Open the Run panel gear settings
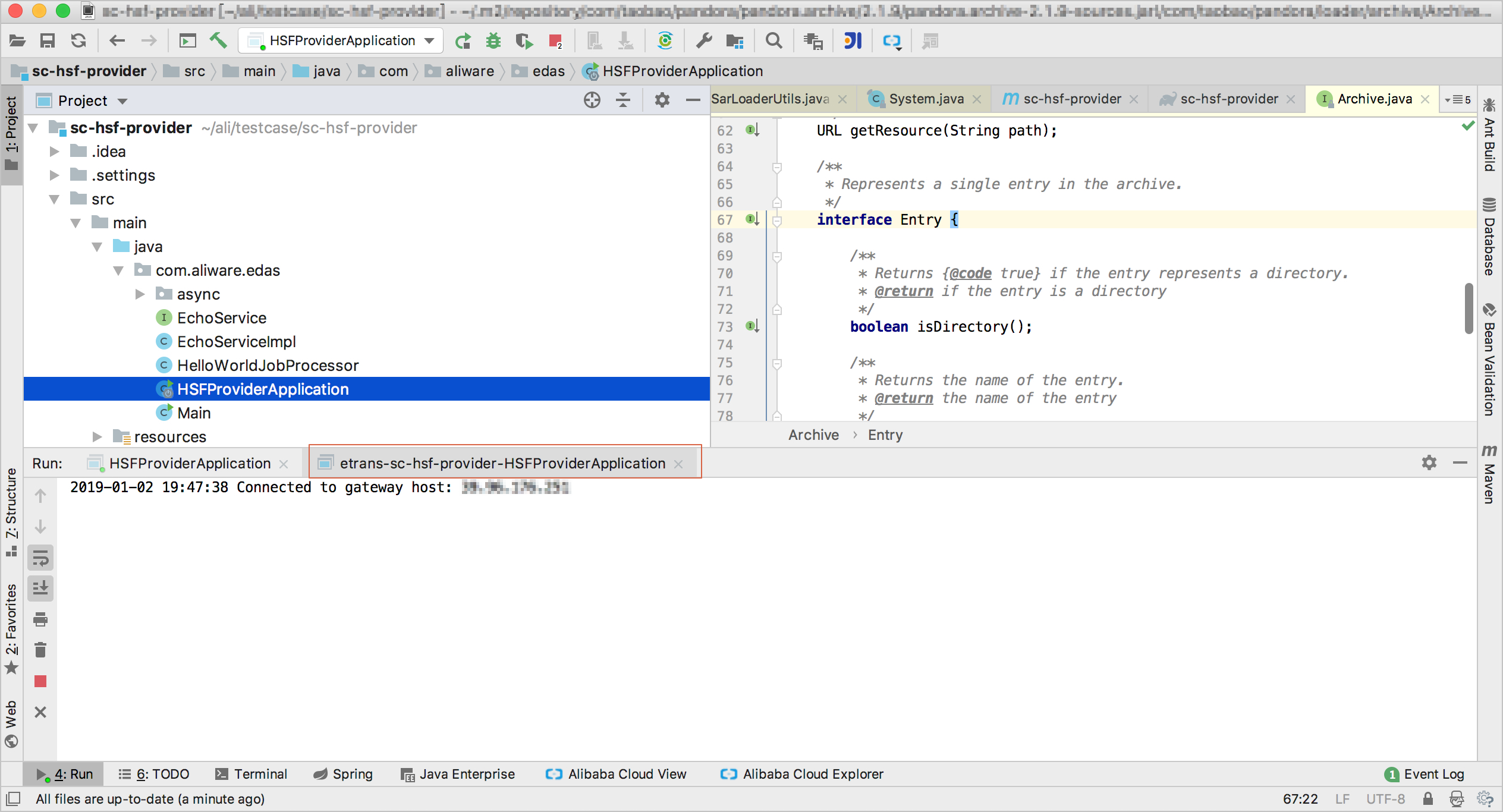Image resolution: width=1503 pixels, height=812 pixels. tap(1429, 462)
